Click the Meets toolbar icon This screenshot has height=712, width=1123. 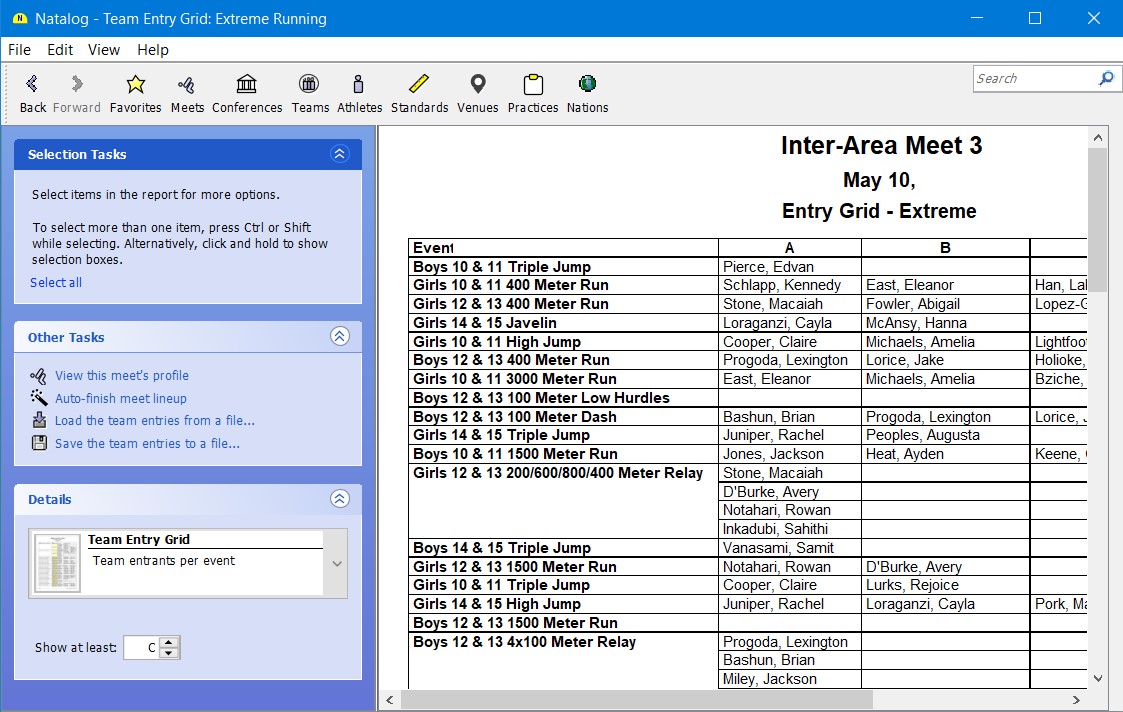point(187,93)
